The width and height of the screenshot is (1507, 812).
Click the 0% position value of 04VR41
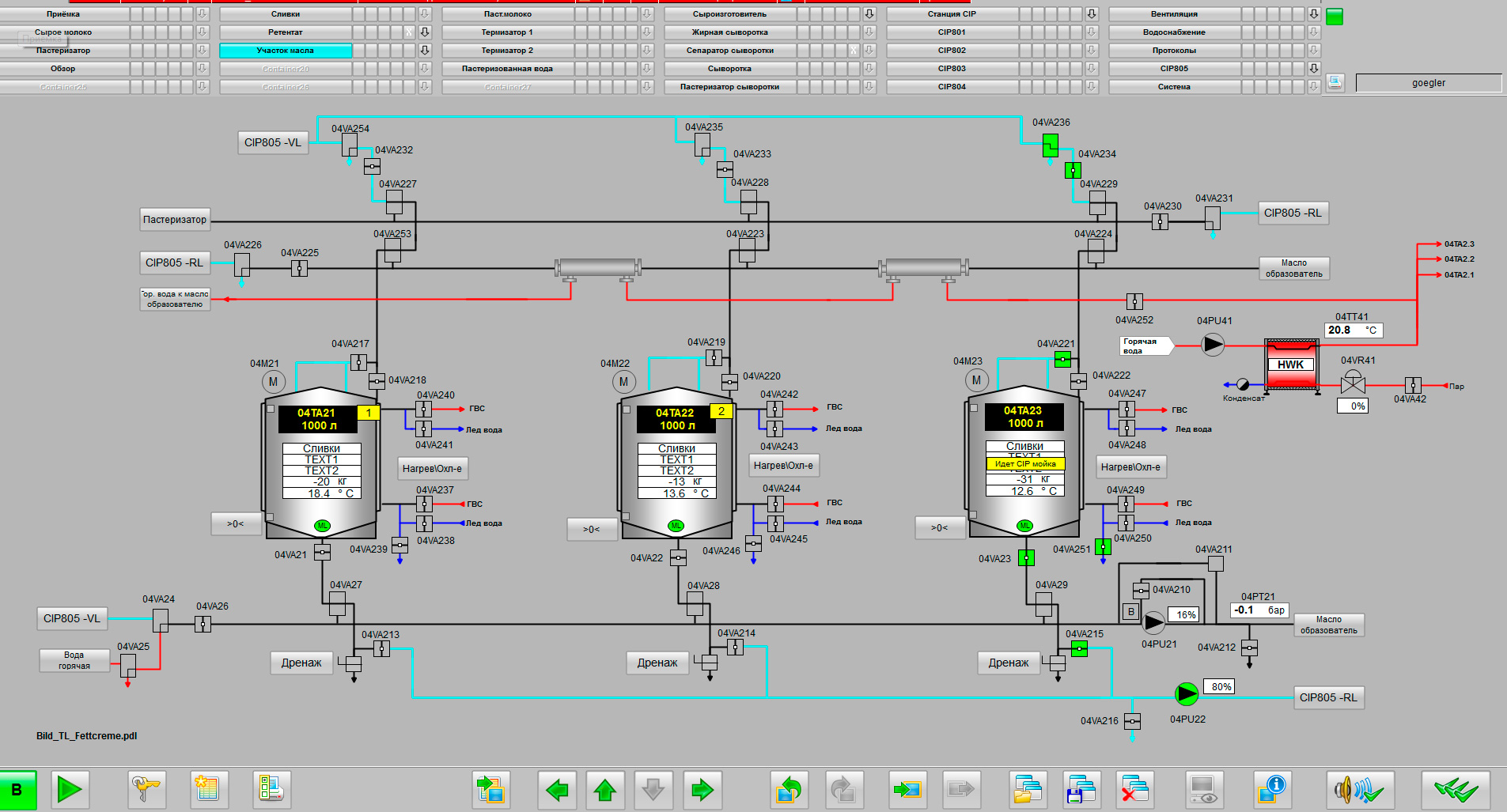(x=1354, y=406)
